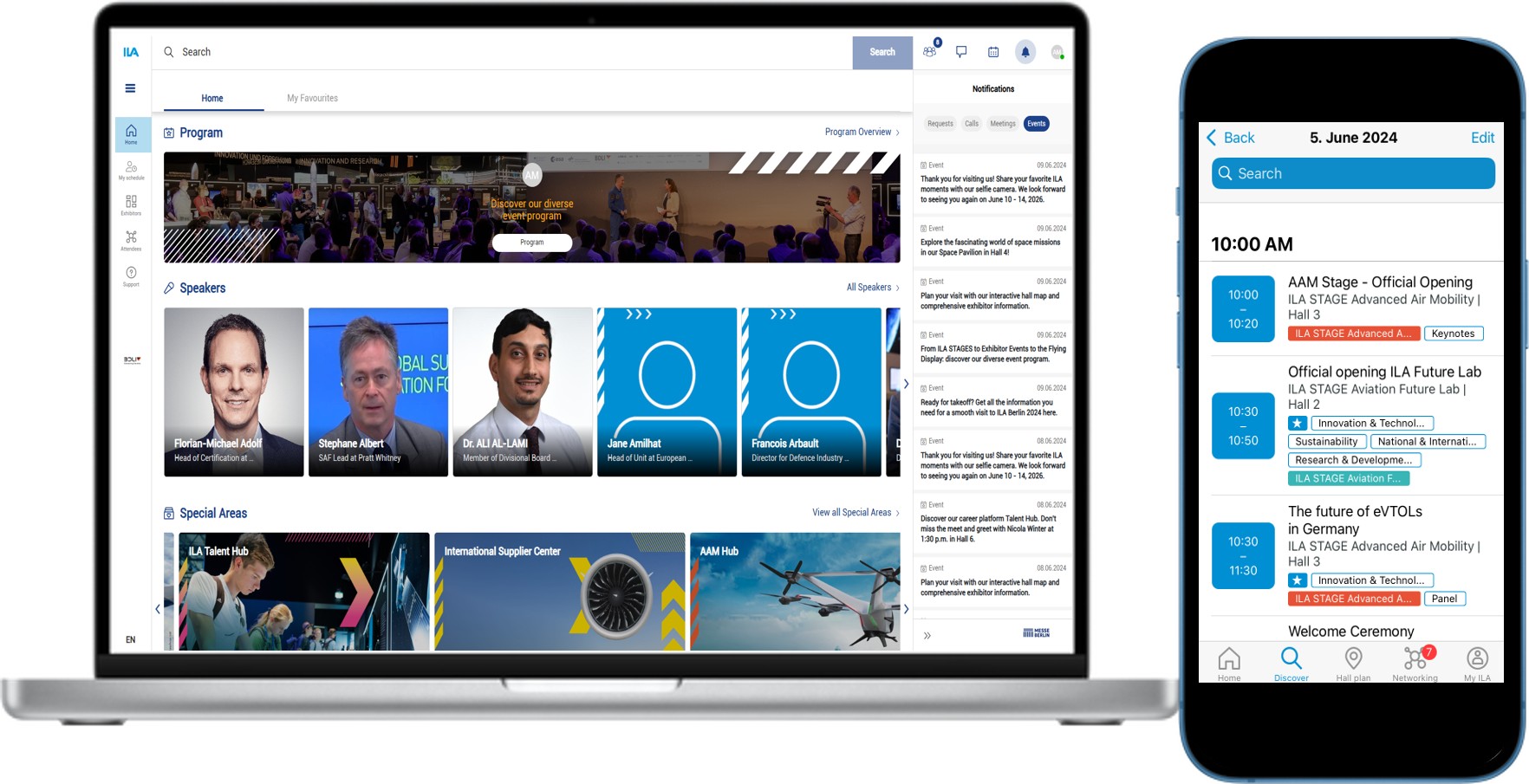Open the hamburger menu in sidebar
The image size is (1529, 784).
tap(130, 88)
